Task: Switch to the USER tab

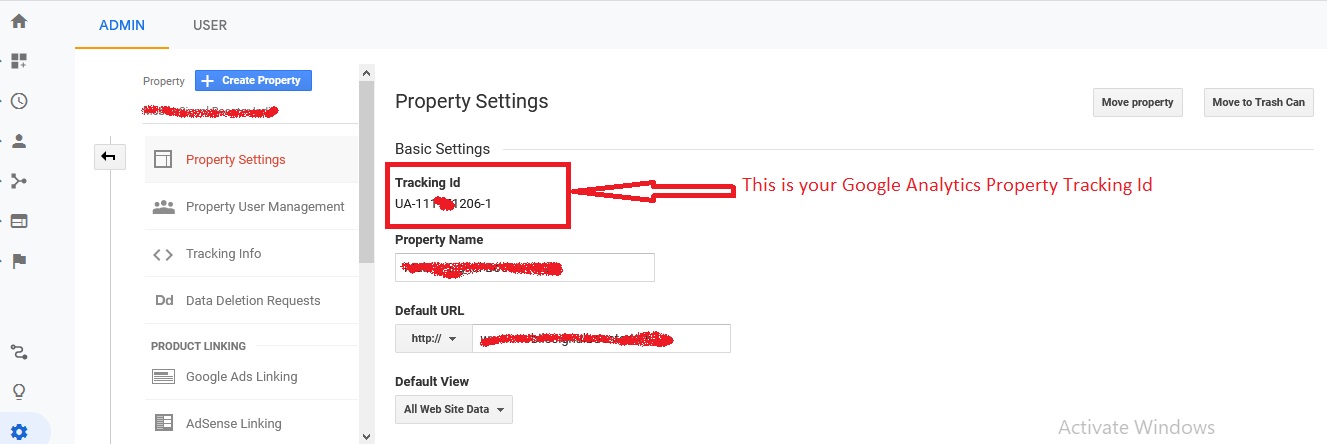Action: pos(209,25)
